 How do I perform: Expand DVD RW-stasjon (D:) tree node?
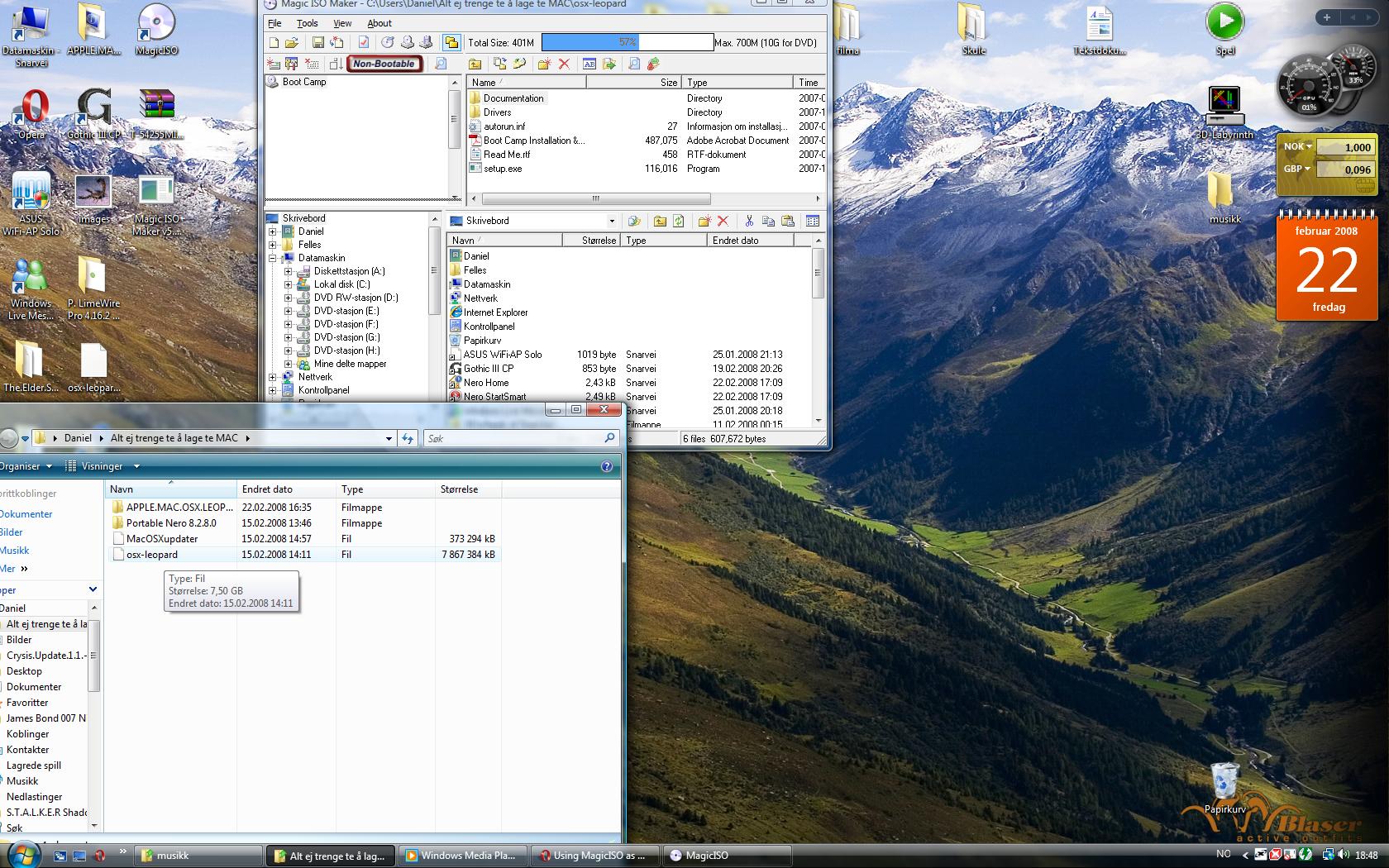click(289, 298)
